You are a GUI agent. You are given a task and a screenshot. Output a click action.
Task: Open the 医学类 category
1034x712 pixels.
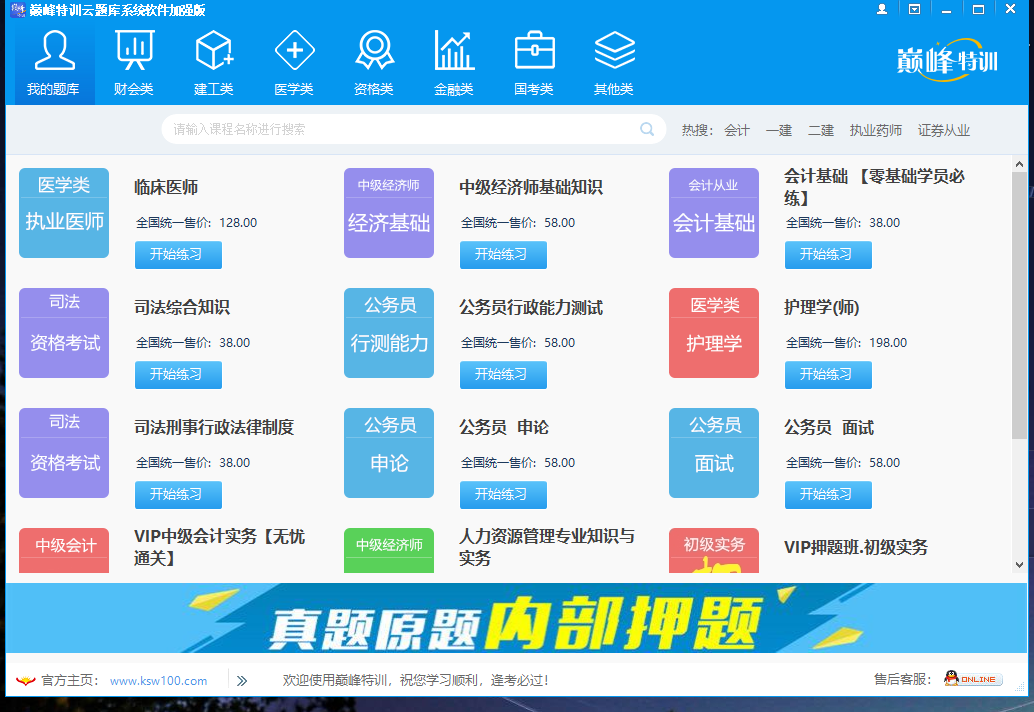click(294, 63)
